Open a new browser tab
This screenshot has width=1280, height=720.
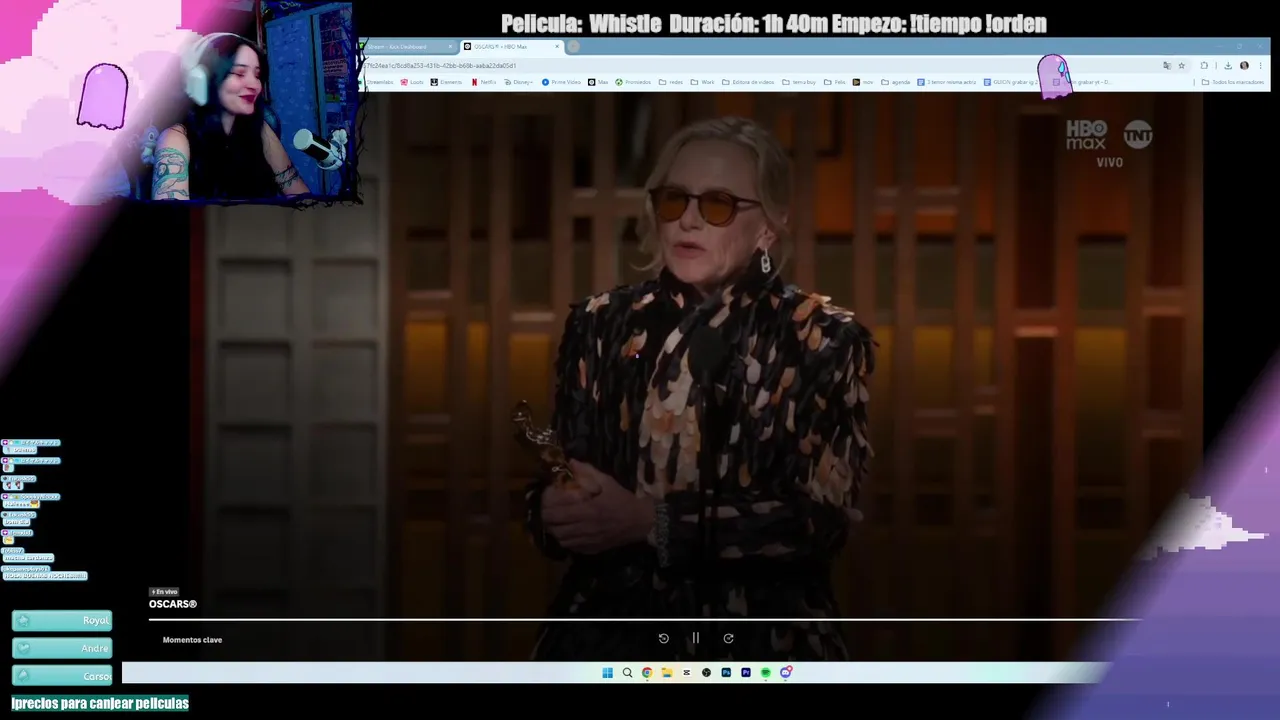pos(573,47)
